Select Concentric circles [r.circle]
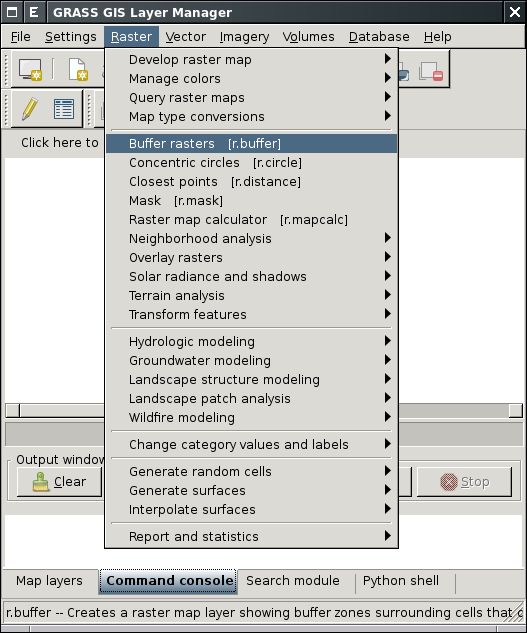The image size is (527, 633). [x=251, y=163]
